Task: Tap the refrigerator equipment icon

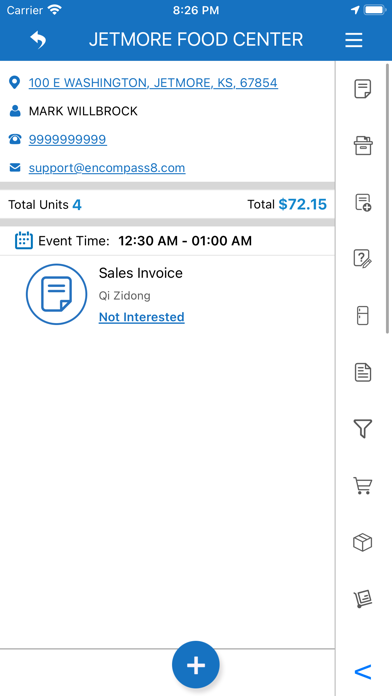Action: [363, 316]
